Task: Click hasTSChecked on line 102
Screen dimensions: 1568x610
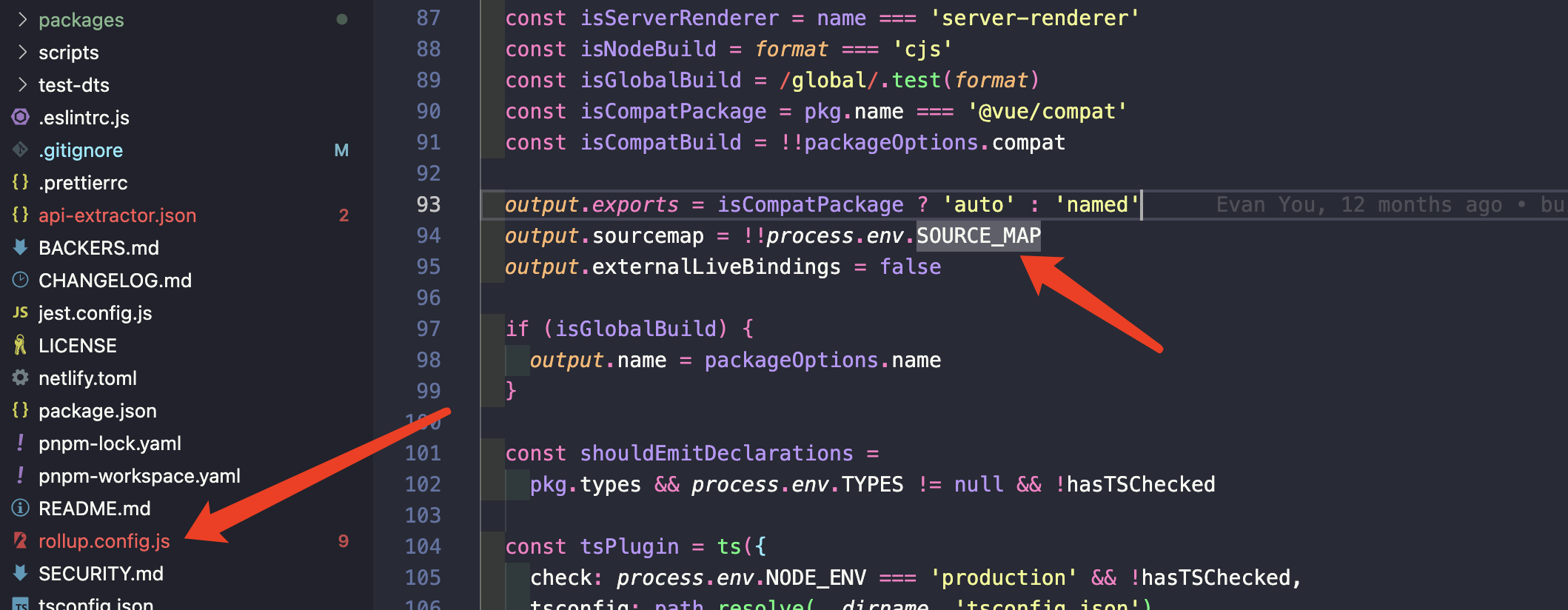Action: coord(1141,484)
